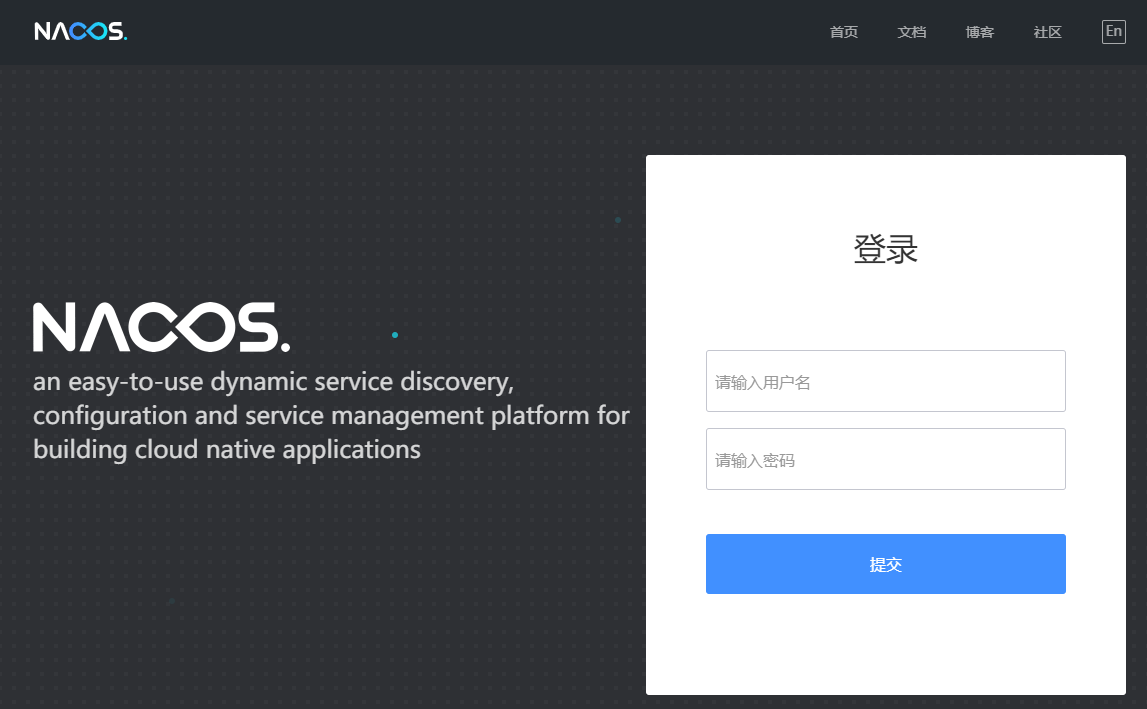
Task: Focus the 请输入密码 password field
Action: click(885, 459)
